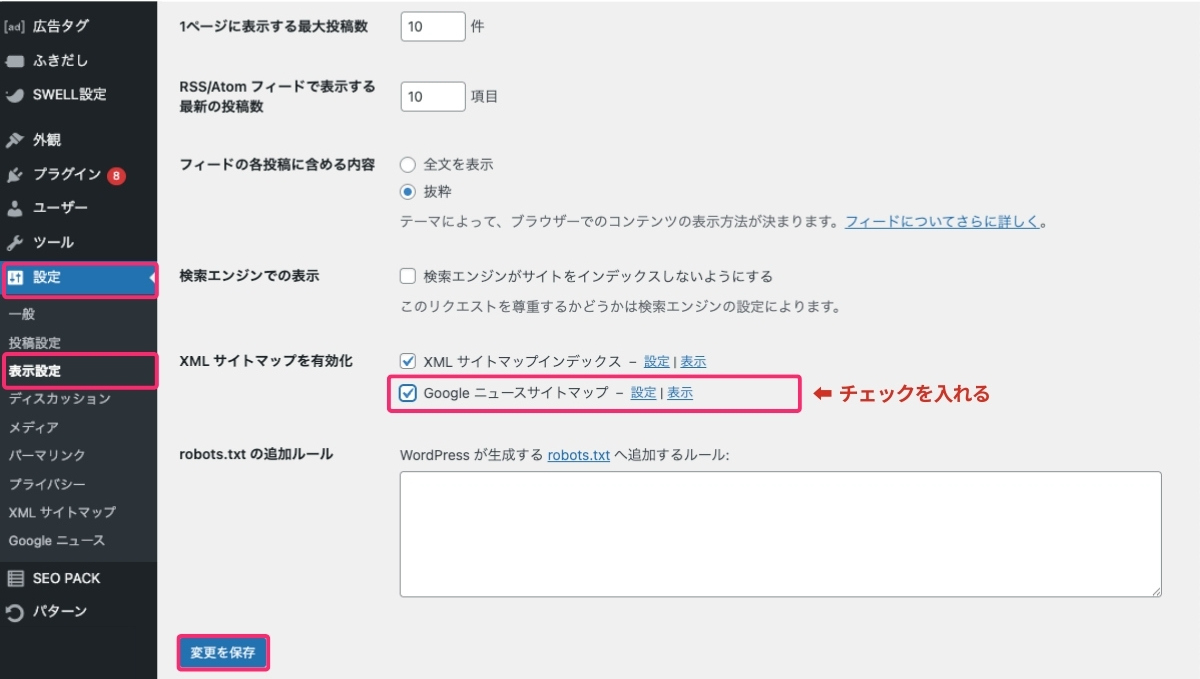Open パーマリンク settings from the sidebar
1200x679 pixels.
point(43,454)
